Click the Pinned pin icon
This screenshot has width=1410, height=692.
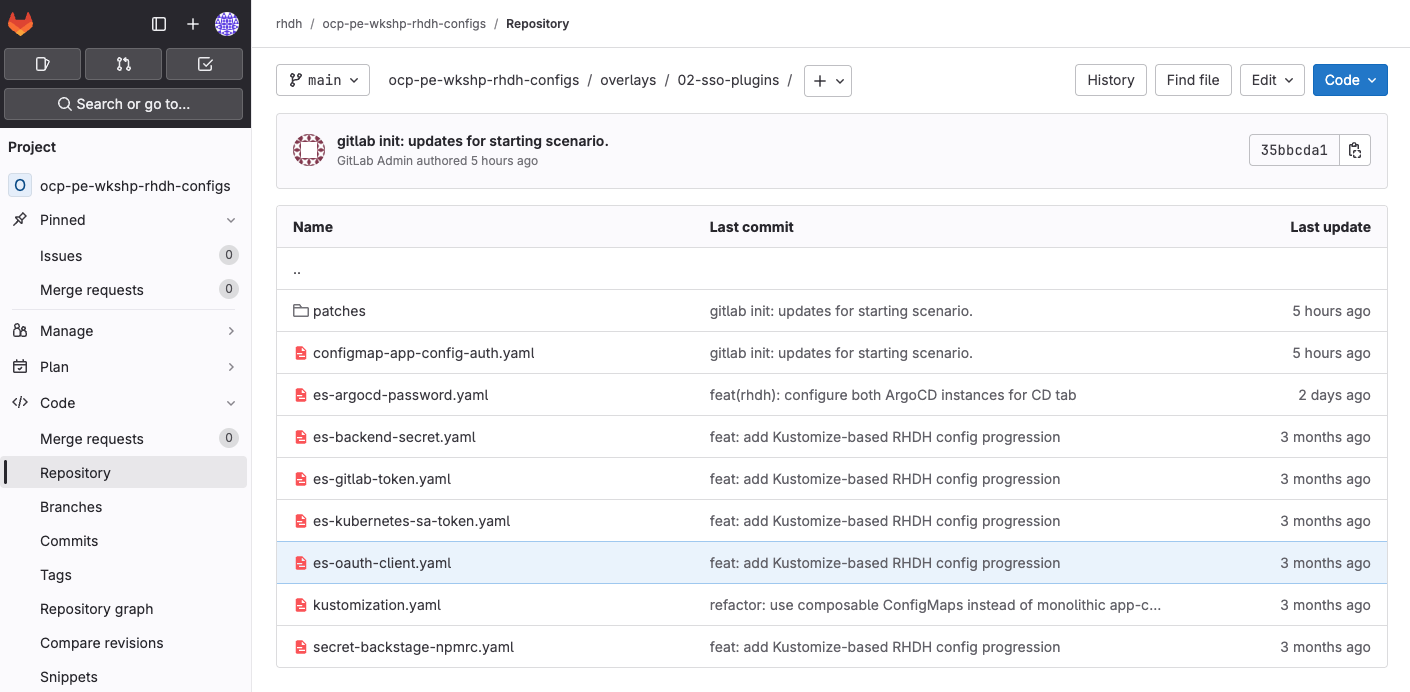[x=20, y=220]
